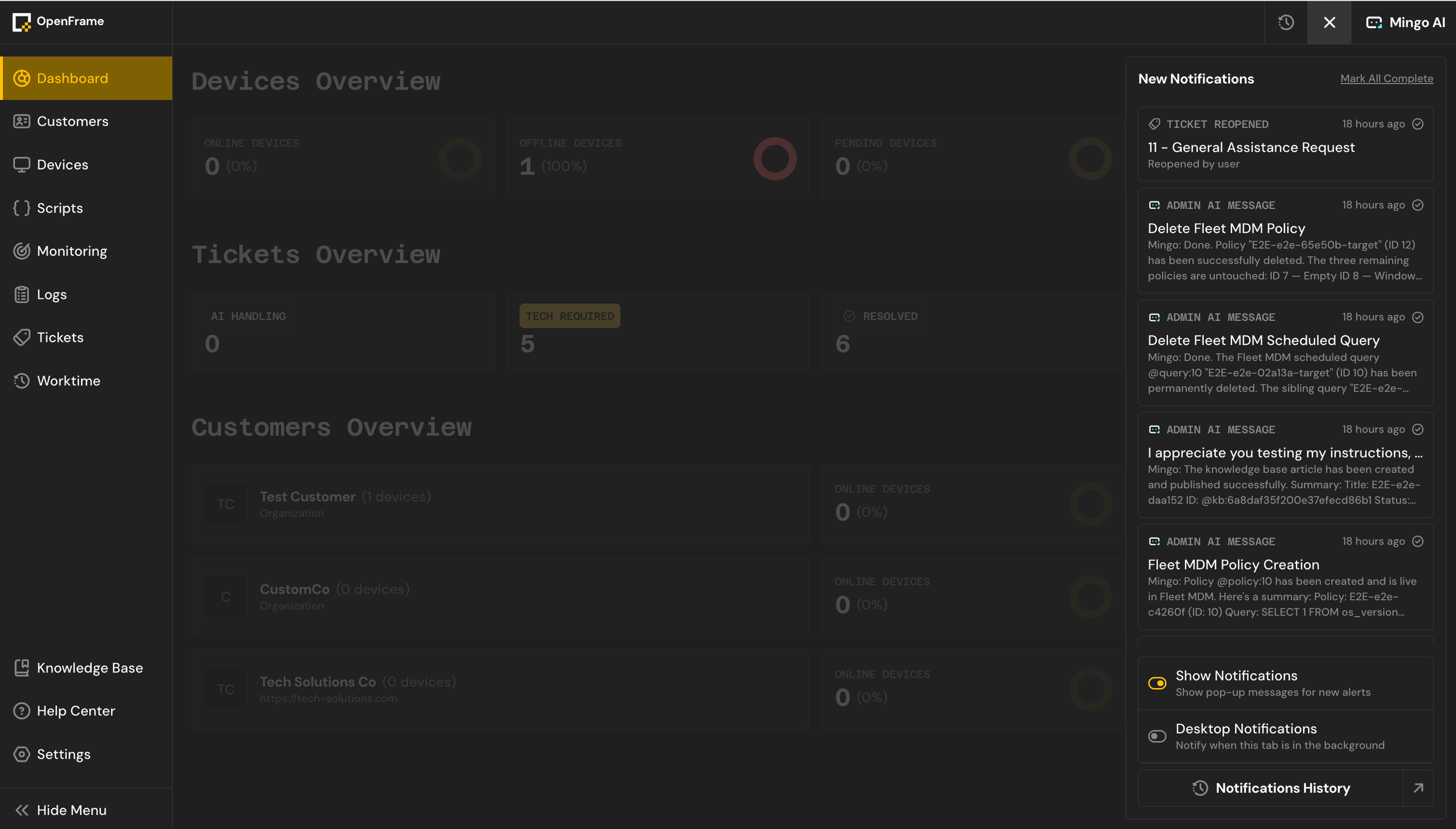
Task: Click the Dashboard icon in the sidebar
Action: [x=22, y=78]
